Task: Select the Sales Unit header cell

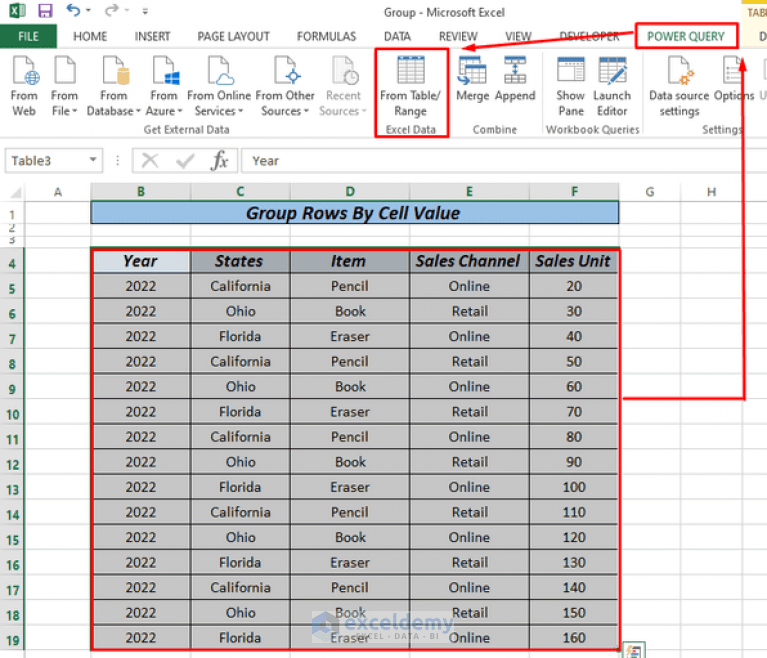Action: pos(573,261)
